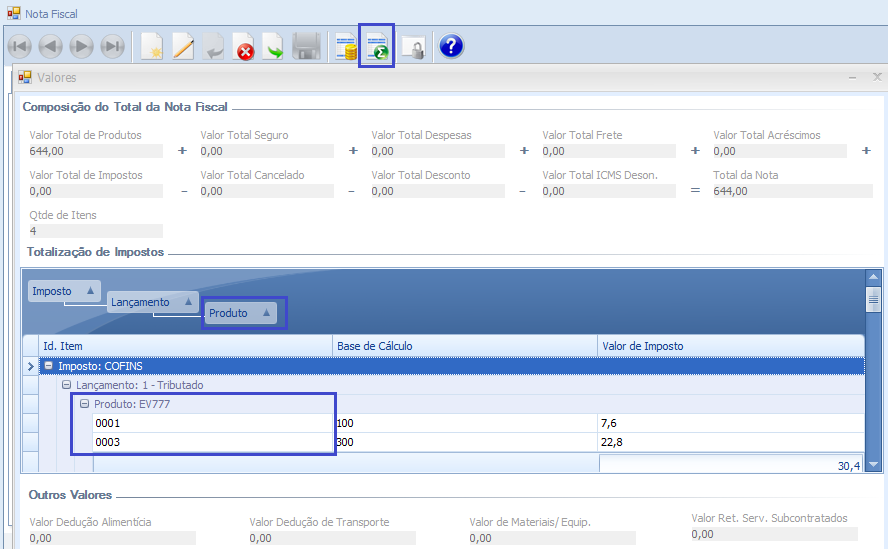Open the totals sigma icon

tap(377, 47)
